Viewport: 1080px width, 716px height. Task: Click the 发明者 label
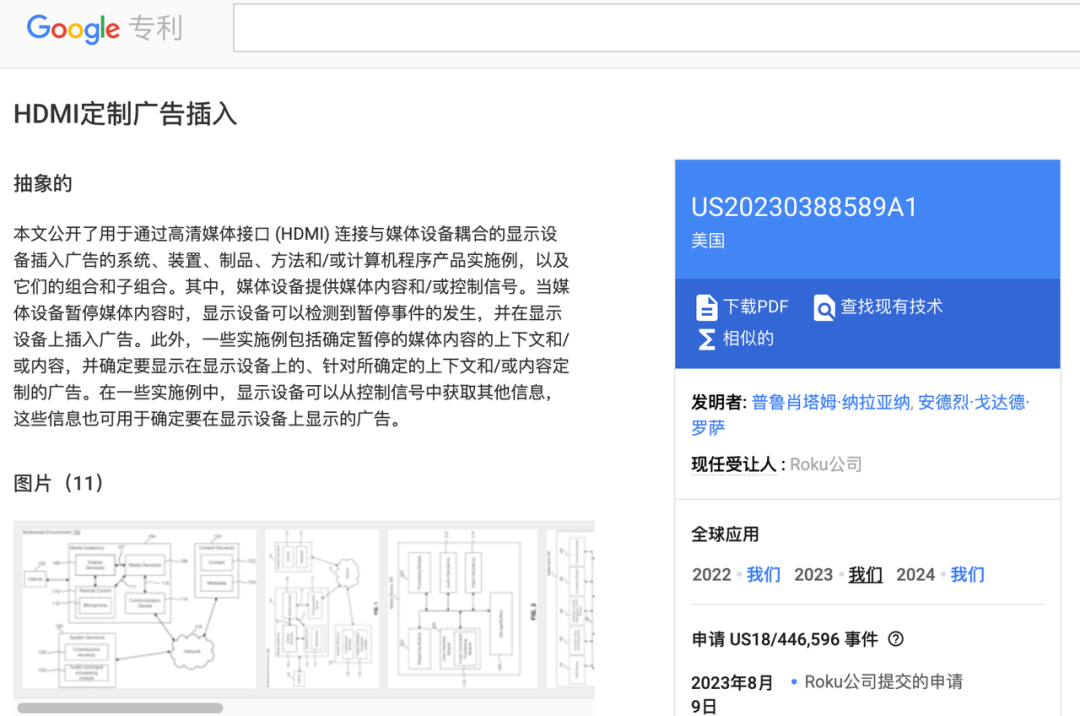click(718, 403)
